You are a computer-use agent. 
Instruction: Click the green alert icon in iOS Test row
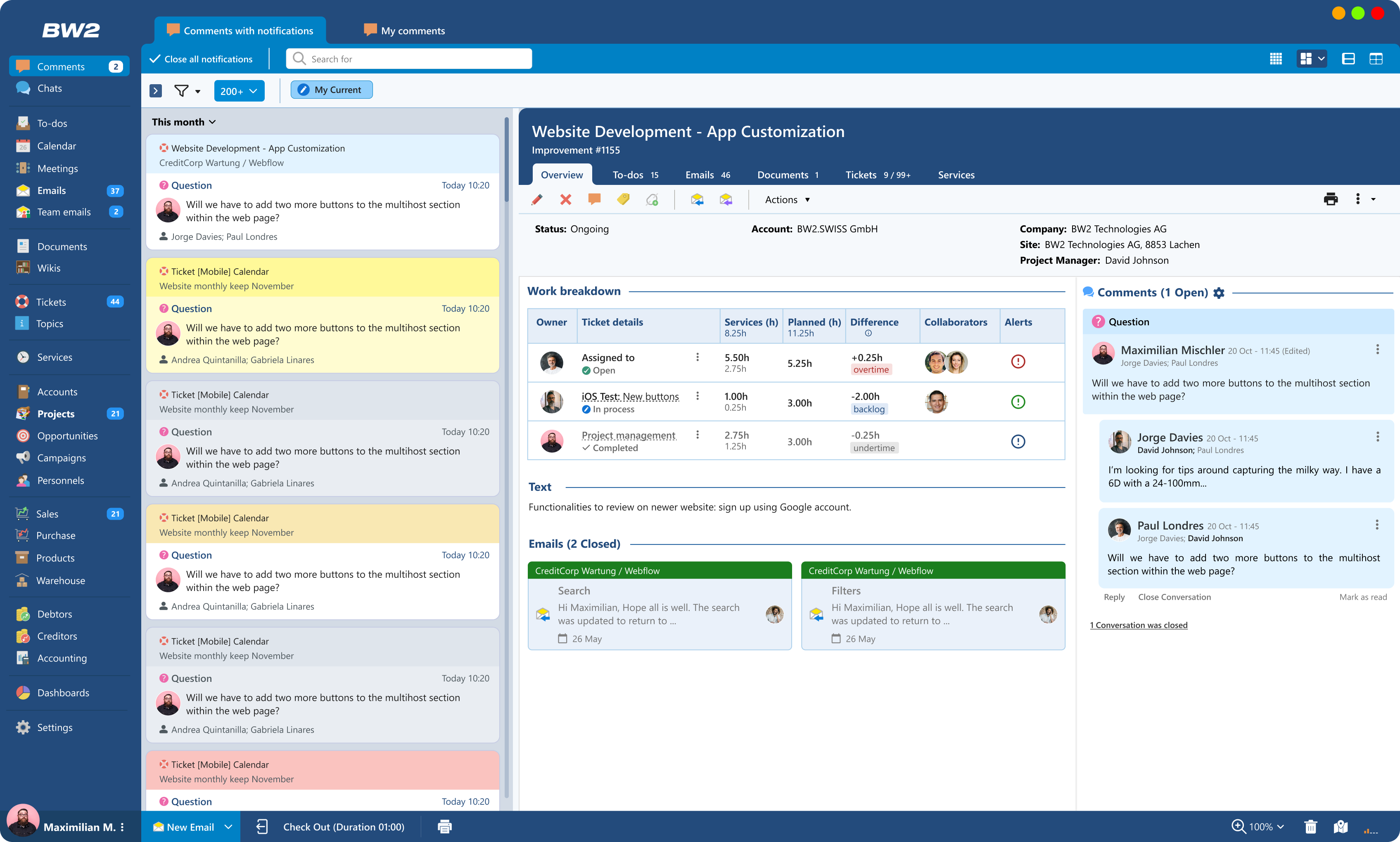point(1018,402)
